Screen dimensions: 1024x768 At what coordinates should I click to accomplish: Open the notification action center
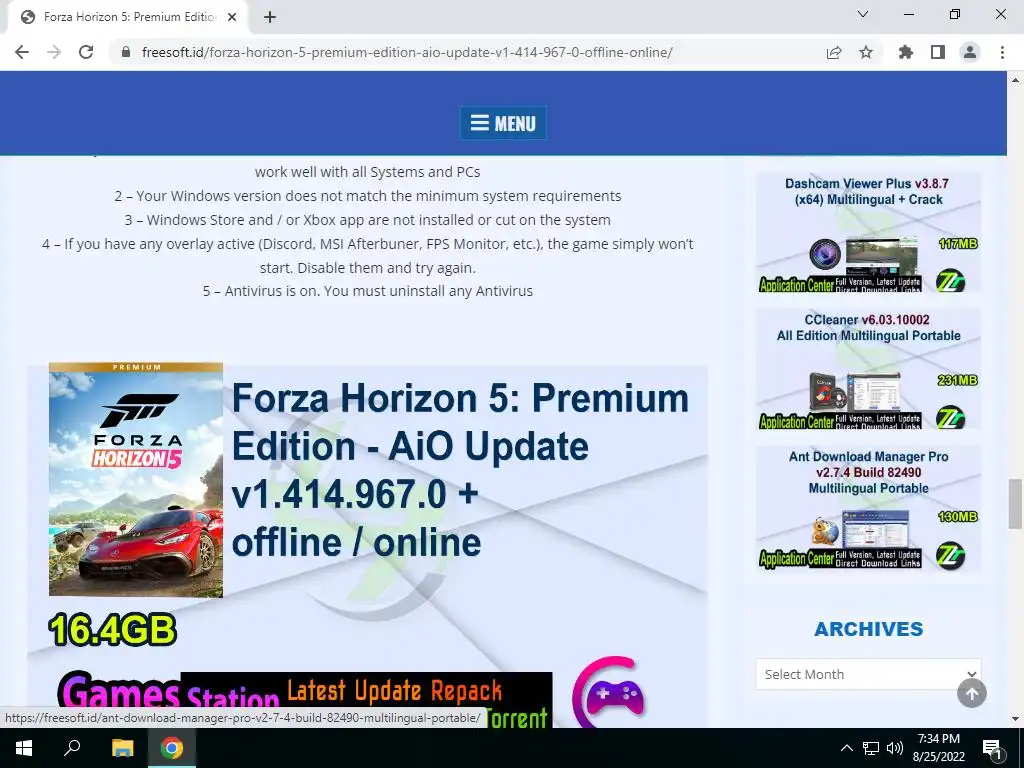pos(992,748)
